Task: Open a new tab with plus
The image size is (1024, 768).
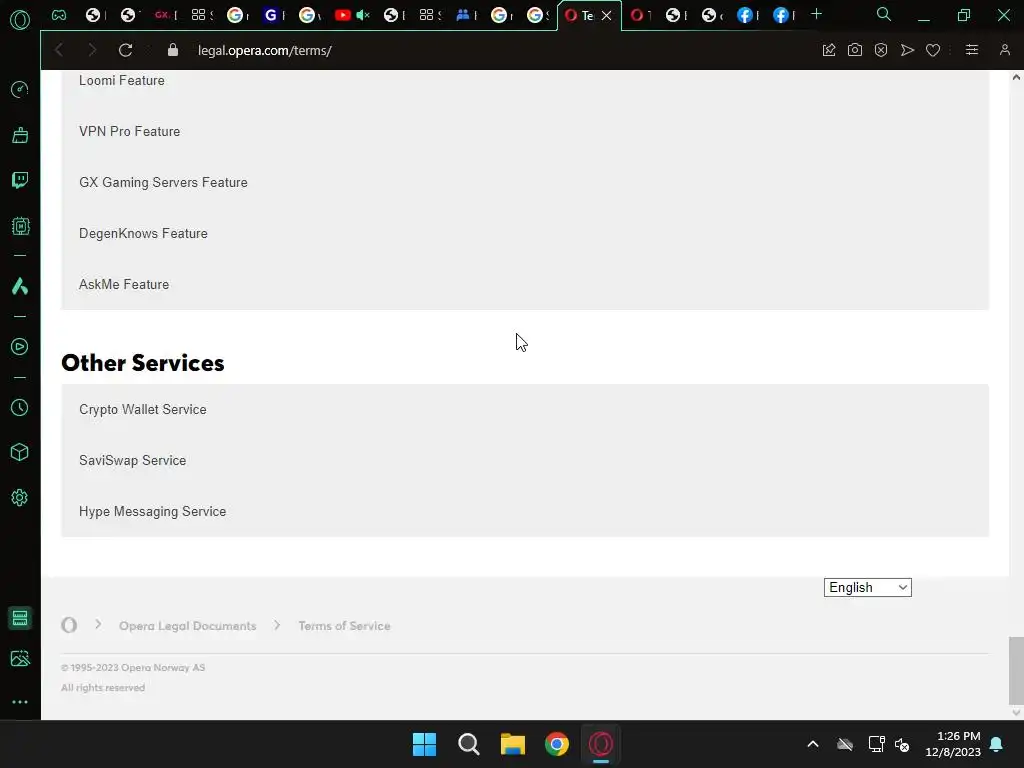Action: tap(816, 14)
